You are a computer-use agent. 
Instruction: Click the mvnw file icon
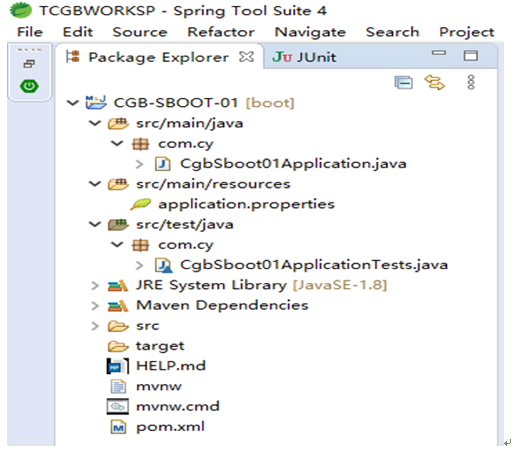tap(118, 386)
